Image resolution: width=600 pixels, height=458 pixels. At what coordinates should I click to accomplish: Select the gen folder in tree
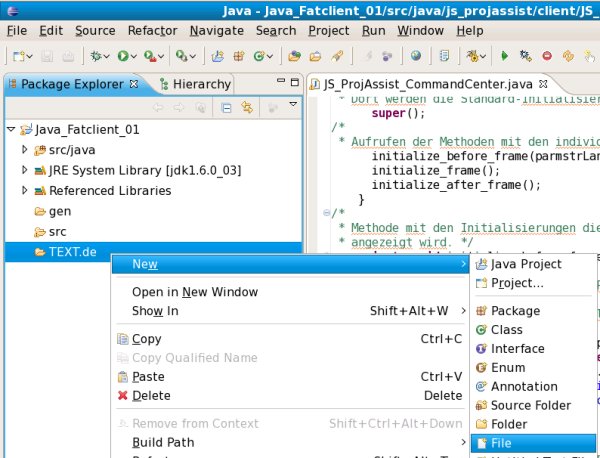pyautogui.click(x=59, y=211)
